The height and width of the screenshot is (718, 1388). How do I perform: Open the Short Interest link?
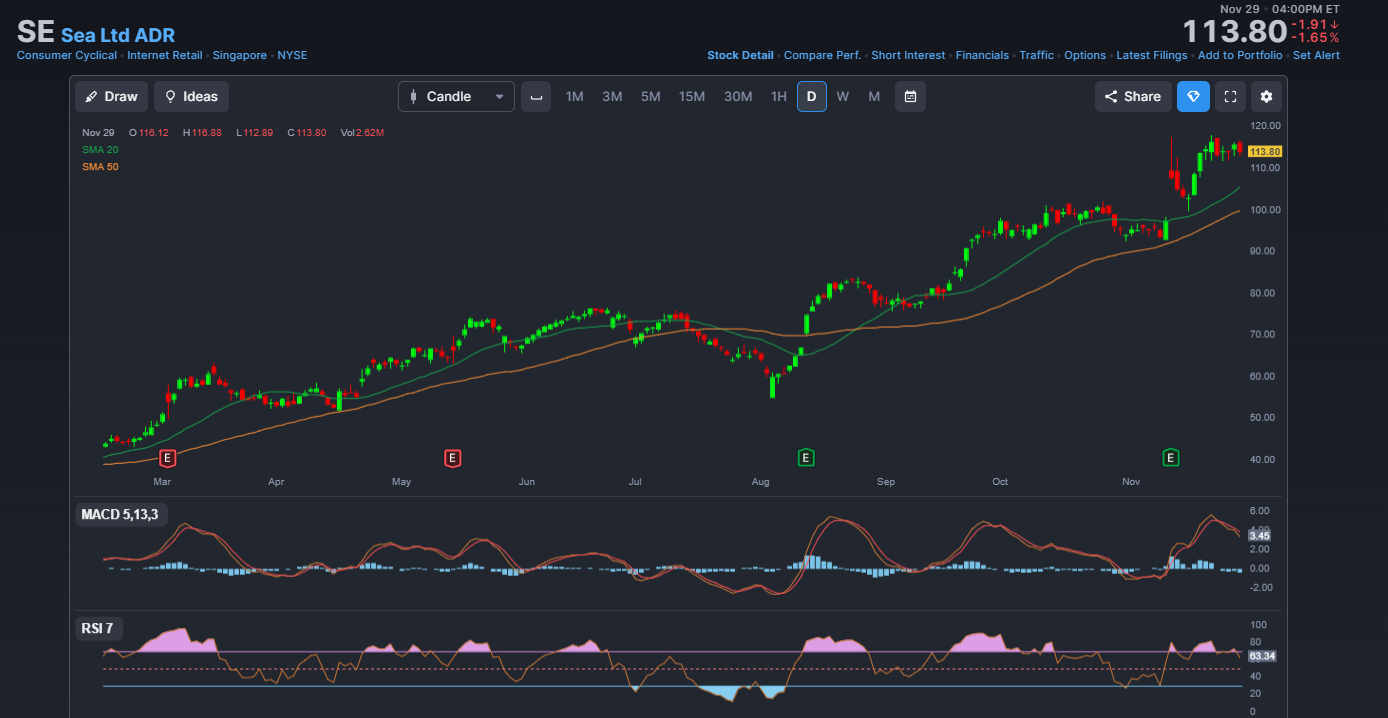(908, 55)
